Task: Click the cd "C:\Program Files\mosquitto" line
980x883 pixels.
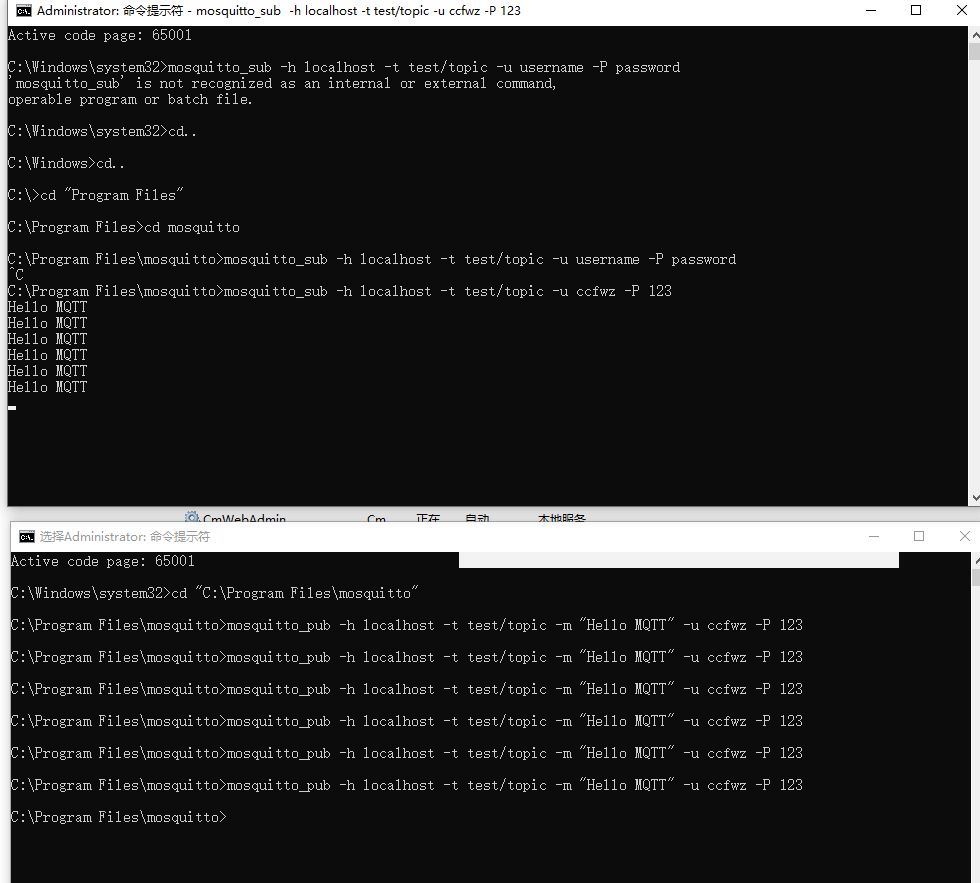Action: click(x=214, y=593)
